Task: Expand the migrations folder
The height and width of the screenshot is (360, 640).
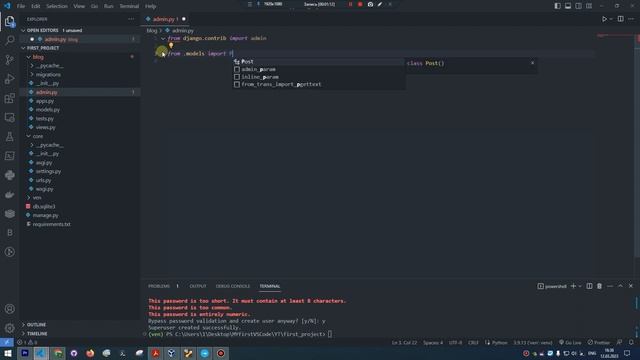Action: tap(32, 75)
